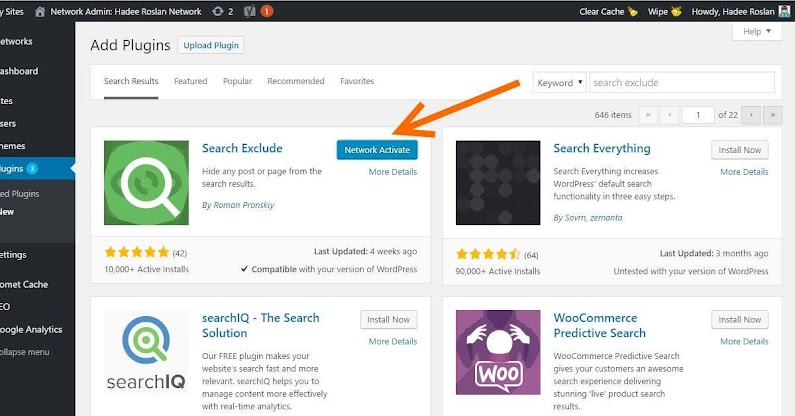This screenshot has width=795, height=416.
Task: Open the Themes sidebar menu
Action: 12,146
